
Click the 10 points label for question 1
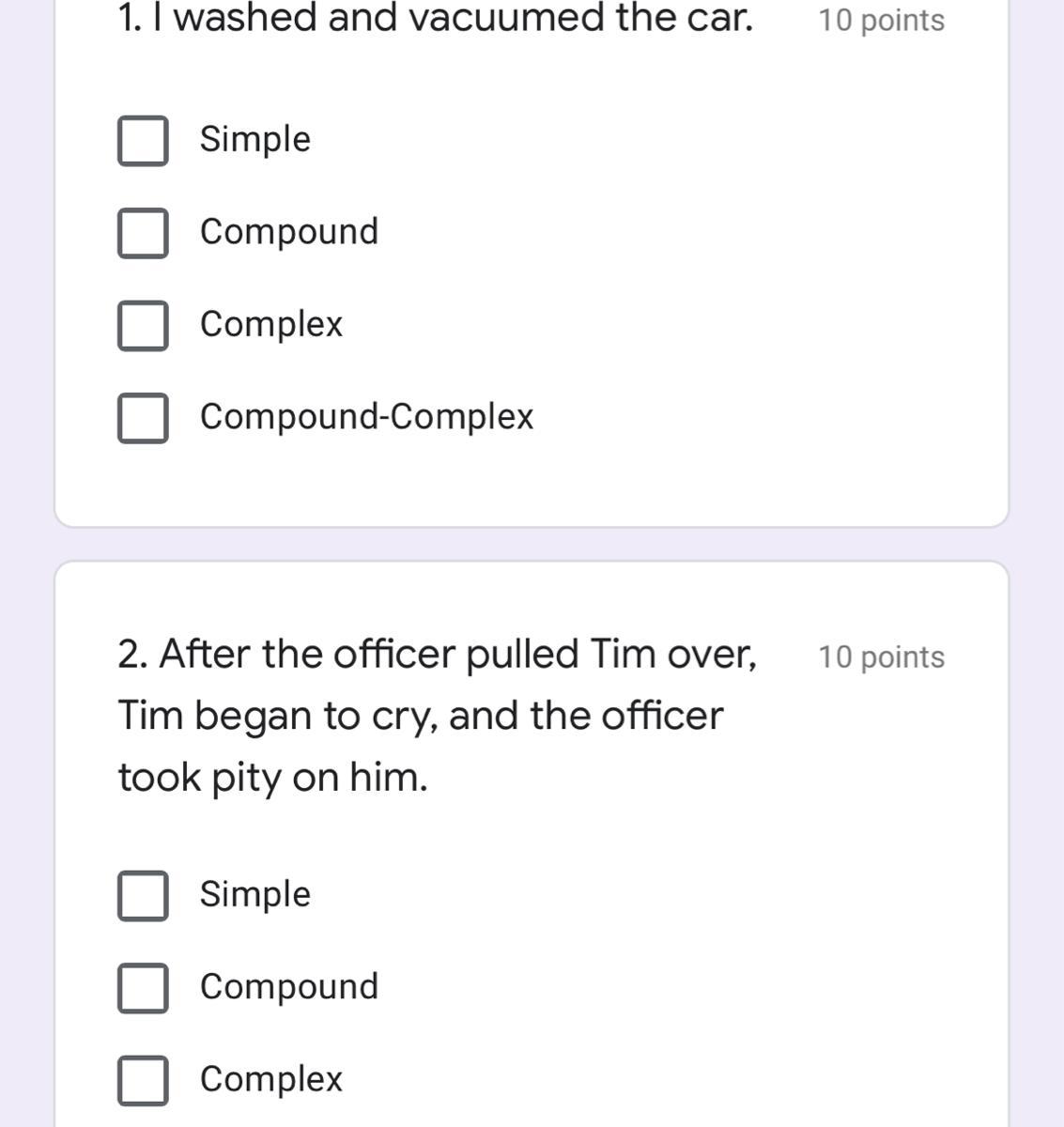881,21
